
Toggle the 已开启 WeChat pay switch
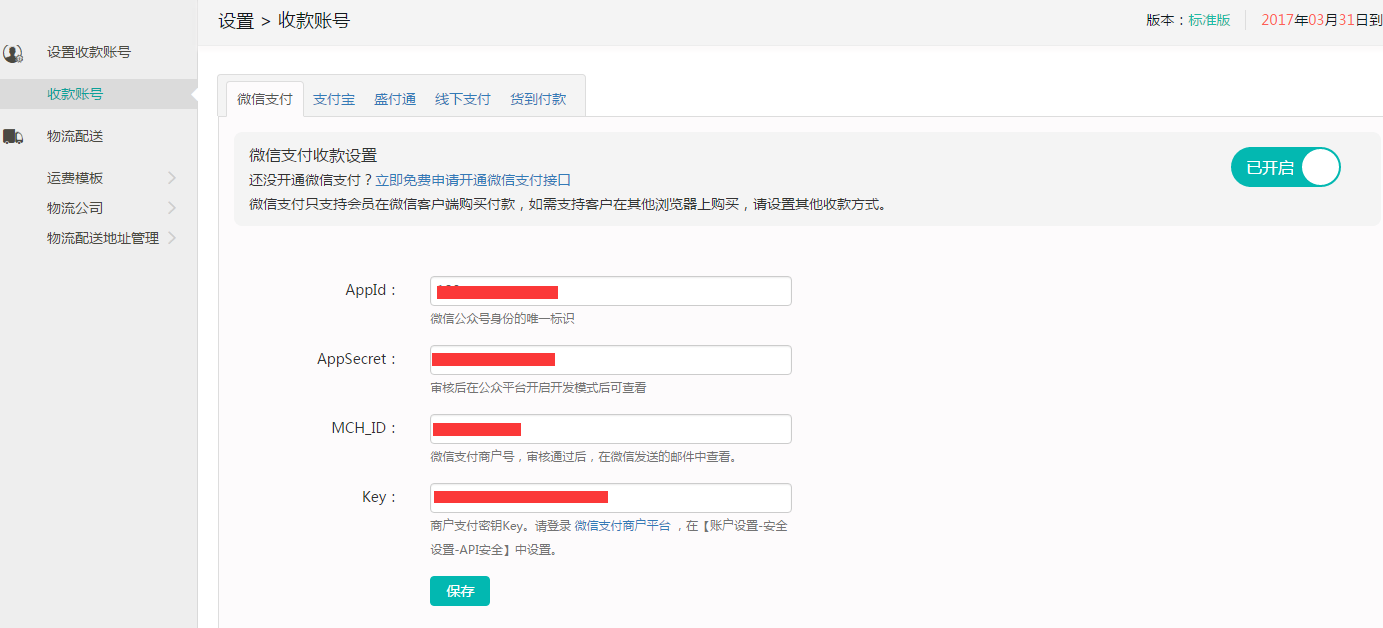pyautogui.click(x=1285, y=168)
